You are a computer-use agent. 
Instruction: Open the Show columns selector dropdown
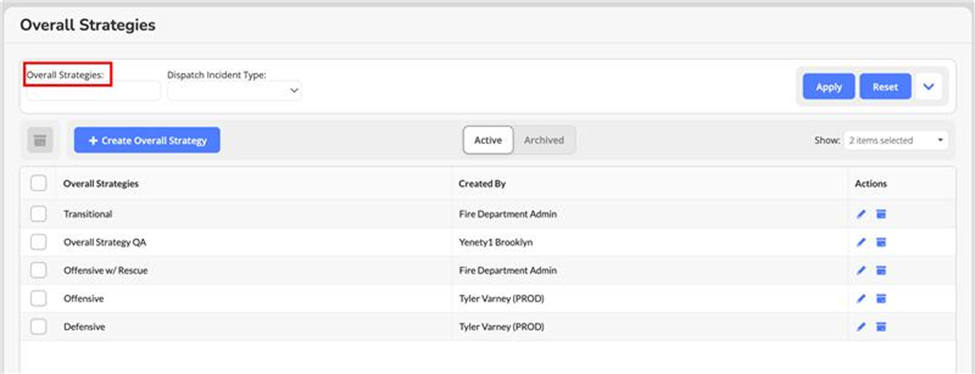click(896, 141)
